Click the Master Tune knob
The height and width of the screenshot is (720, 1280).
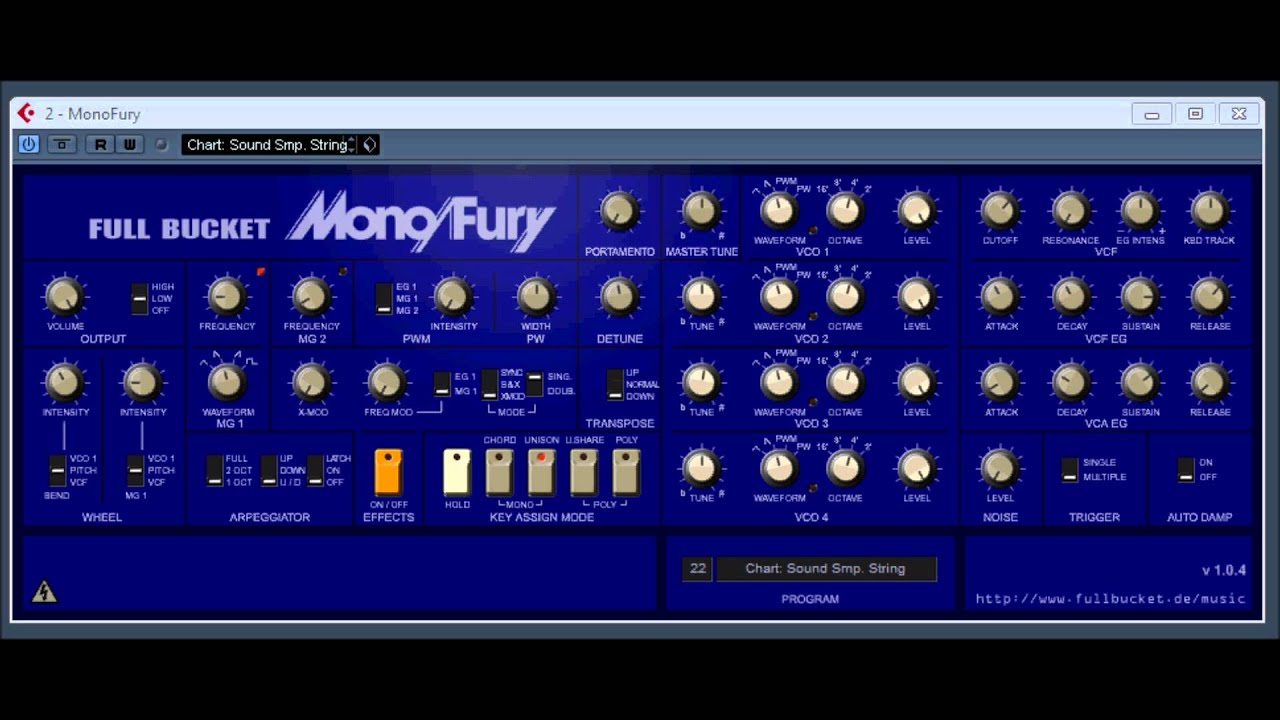point(701,210)
